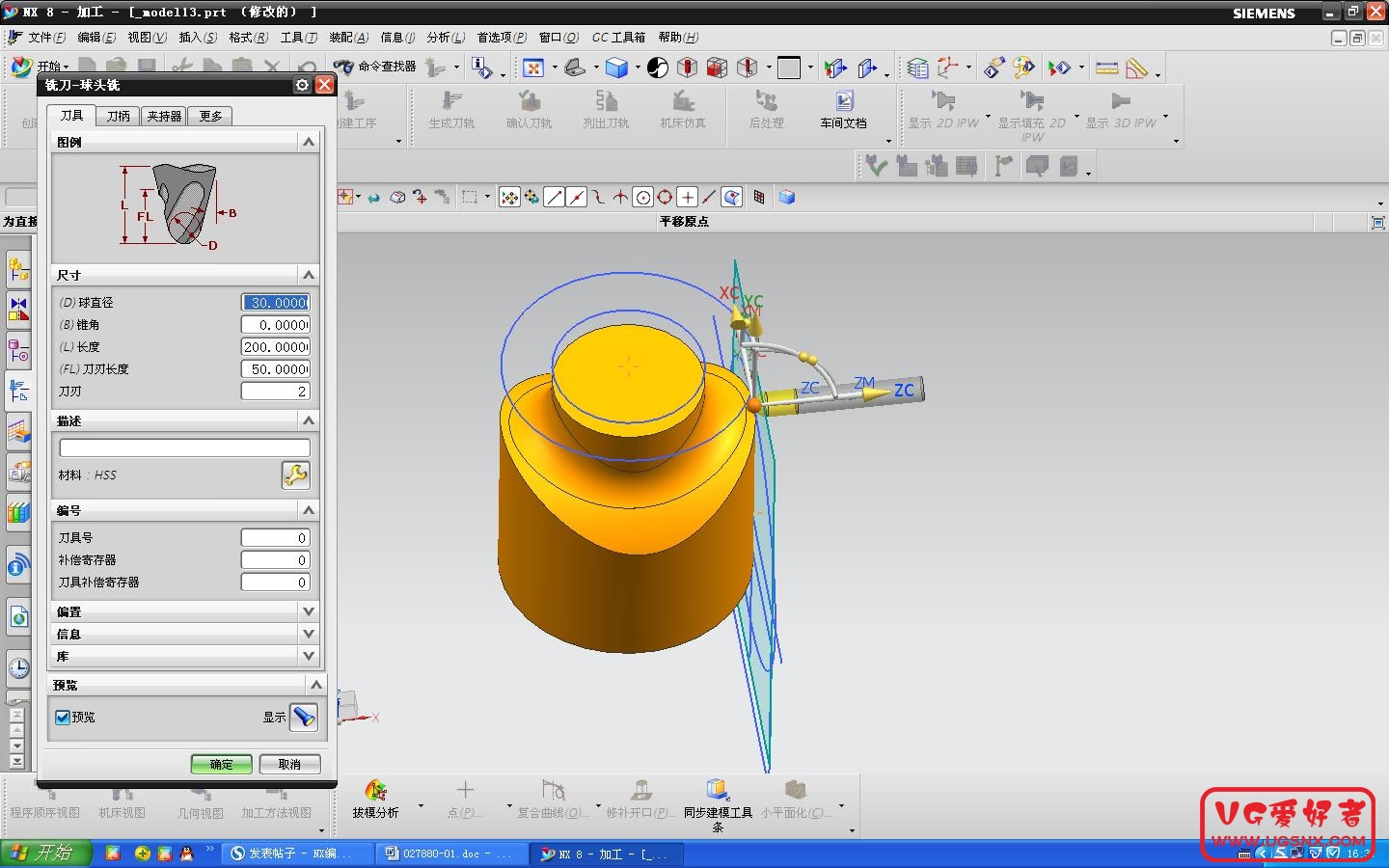The image size is (1389, 868).
Task: Open the 发表帖子 browser taskbar item
Action: pyautogui.click(x=297, y=854)
